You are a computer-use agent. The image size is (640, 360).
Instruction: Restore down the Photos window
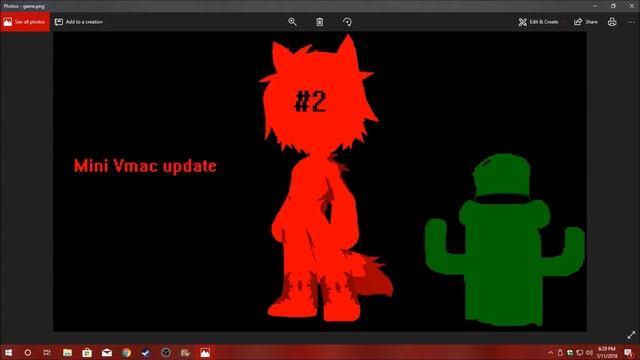(613, 6)
